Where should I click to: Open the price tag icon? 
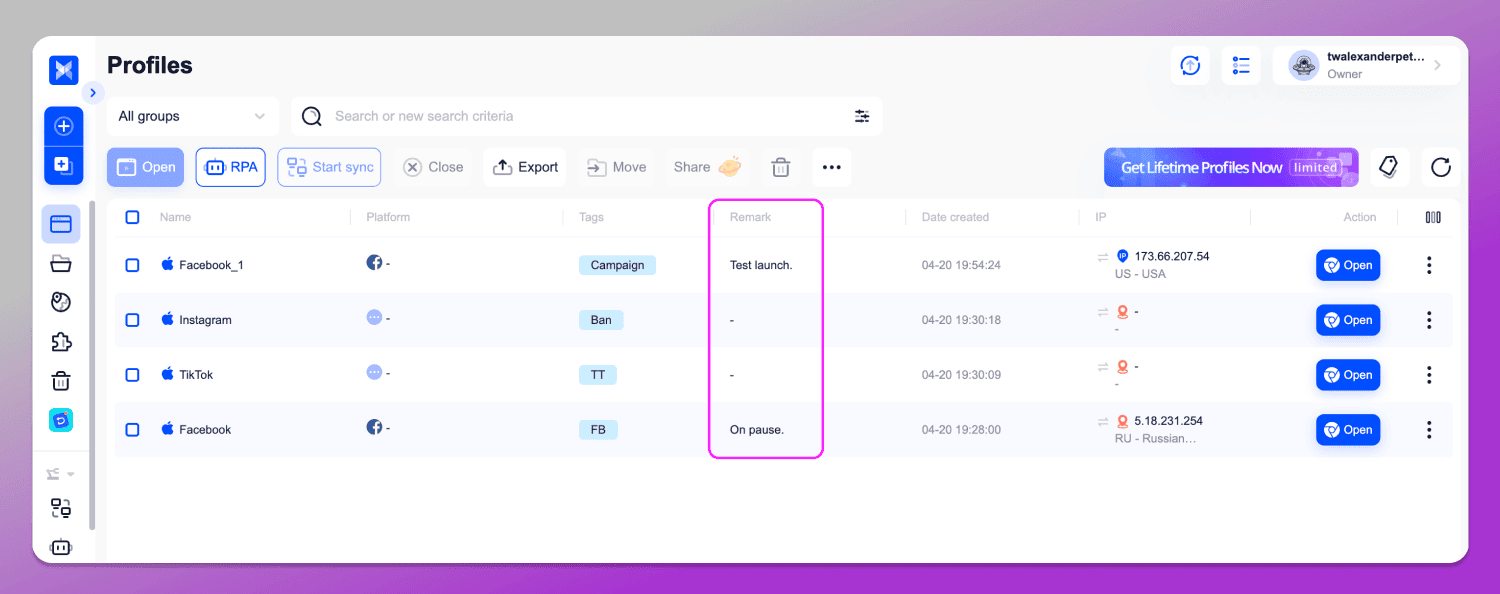(1388, 167)
